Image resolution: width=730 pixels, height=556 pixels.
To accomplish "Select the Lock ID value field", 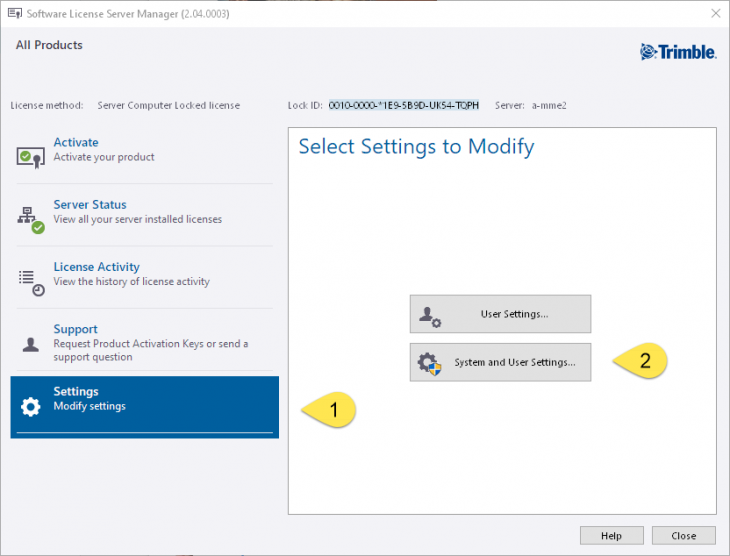I will tap(404, 105).
